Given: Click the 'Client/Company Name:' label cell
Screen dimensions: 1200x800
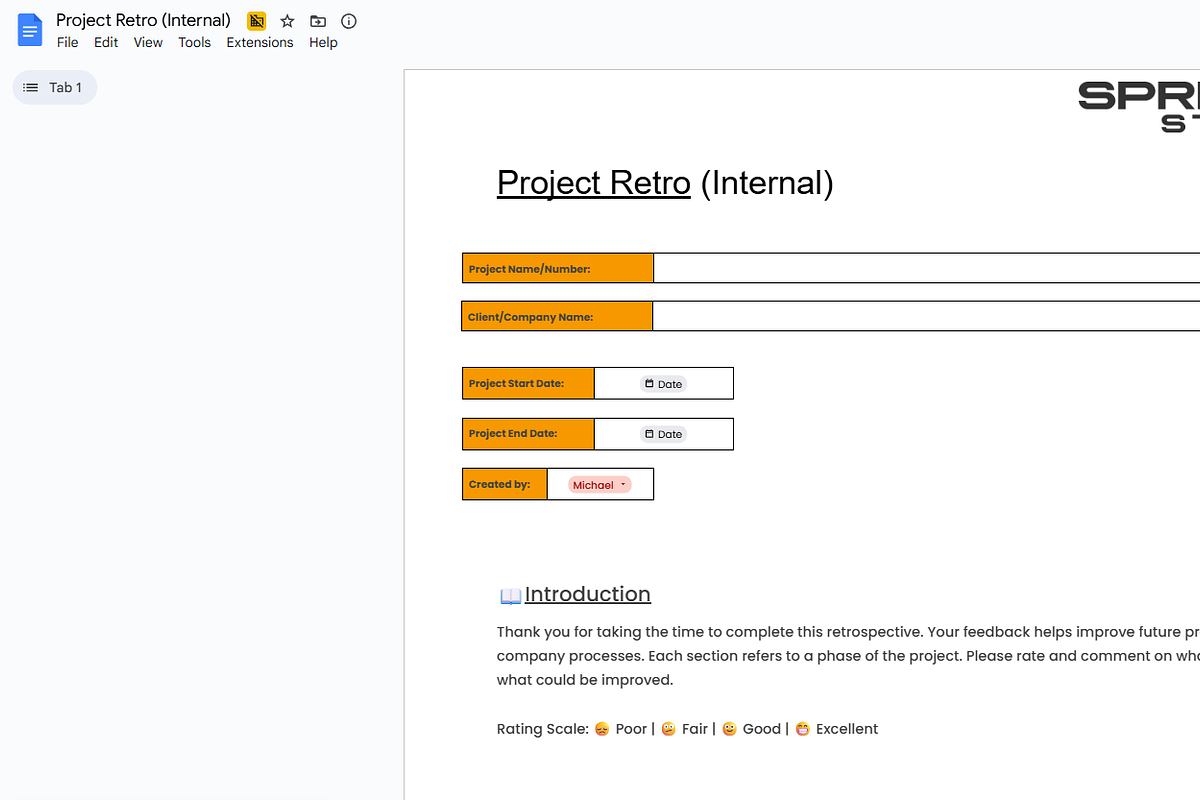Looking at the screenshot, I should (557, 316).
